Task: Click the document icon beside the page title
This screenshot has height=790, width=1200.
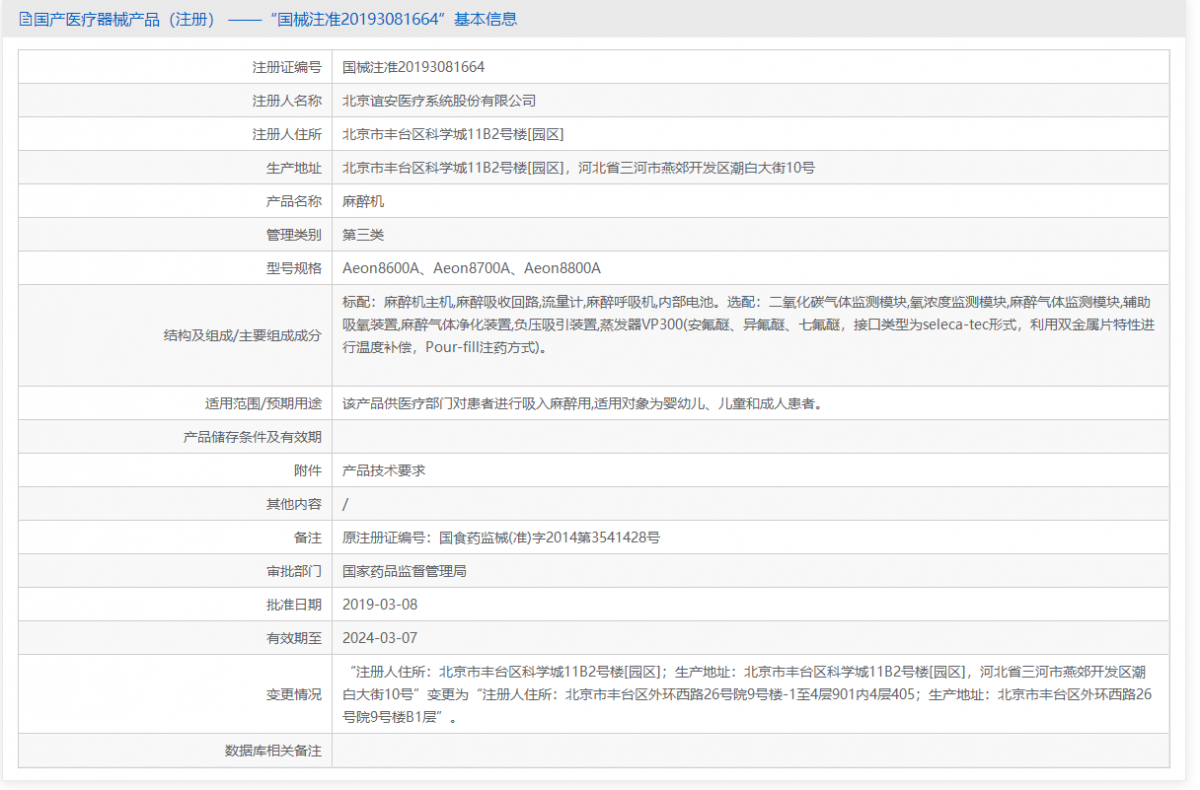Action: click(26, 19)
